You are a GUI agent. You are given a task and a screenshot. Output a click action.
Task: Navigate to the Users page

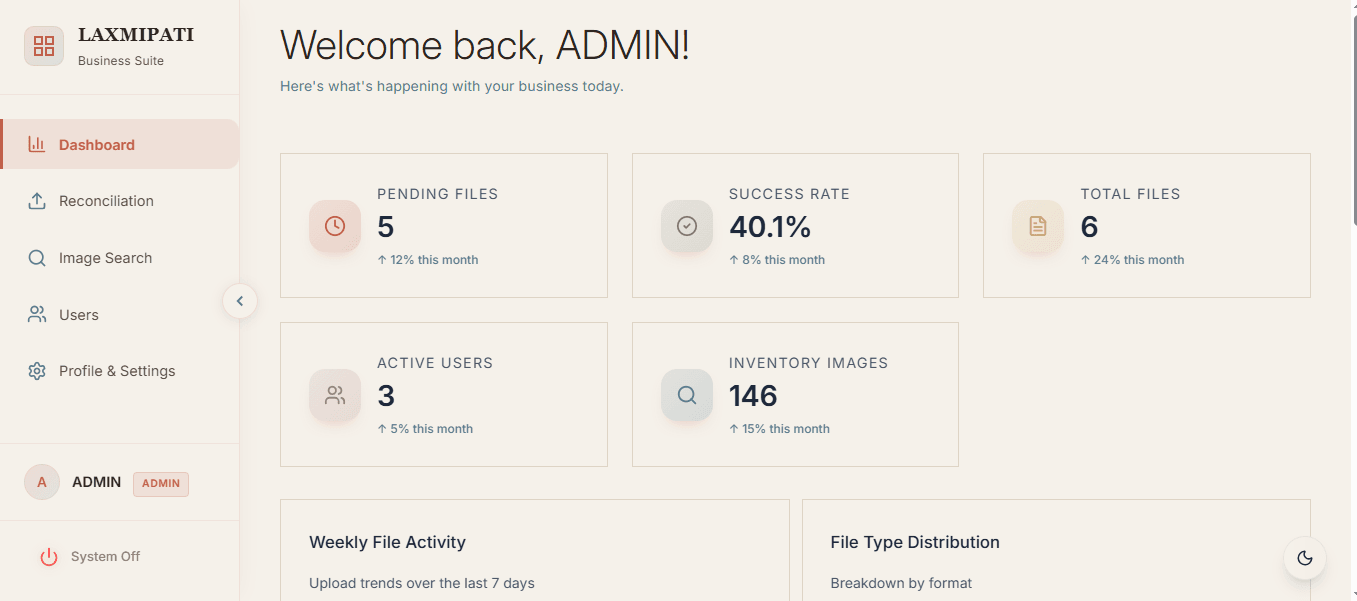pyautogui.click(x=79, y=315)
